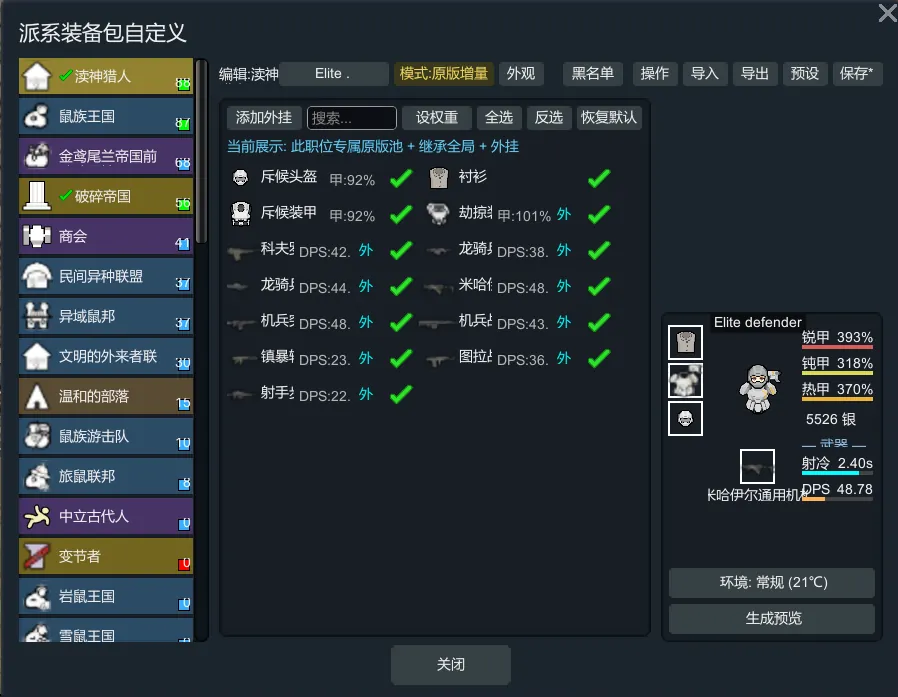Click the 搜索 search field
Image resolution: width=898 pixels, height=697 pixels.
[352, 118]
